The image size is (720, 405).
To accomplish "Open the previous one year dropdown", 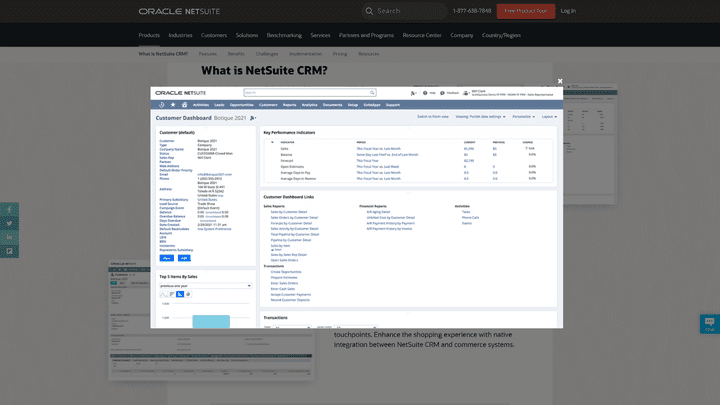I will coord(205,286).
